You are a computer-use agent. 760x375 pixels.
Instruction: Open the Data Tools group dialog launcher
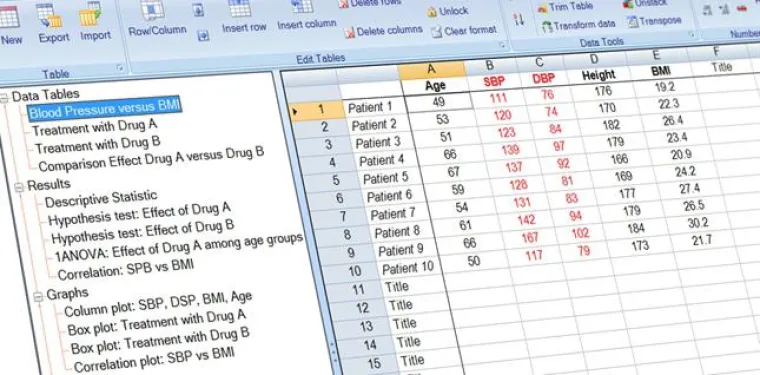coord(692,34)
